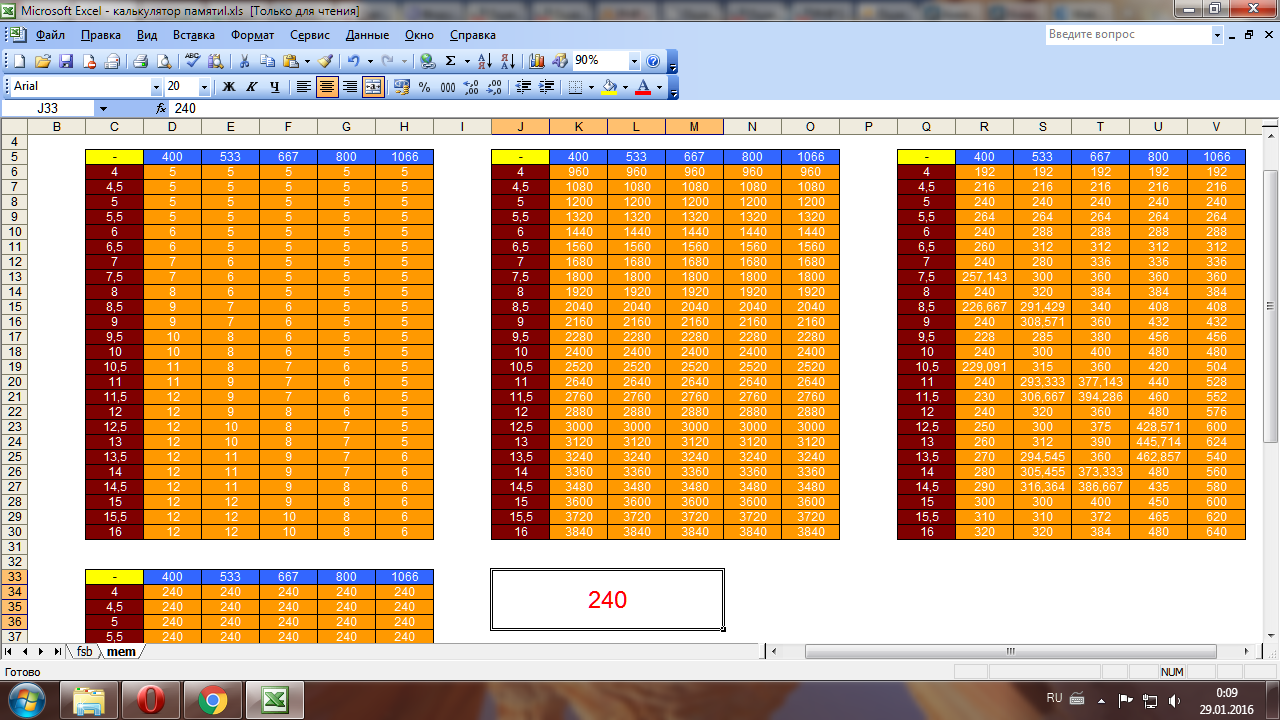The image size is (1280, 720).
Task: Open the Arial font name dropdown
Action: tap(156, 87)
